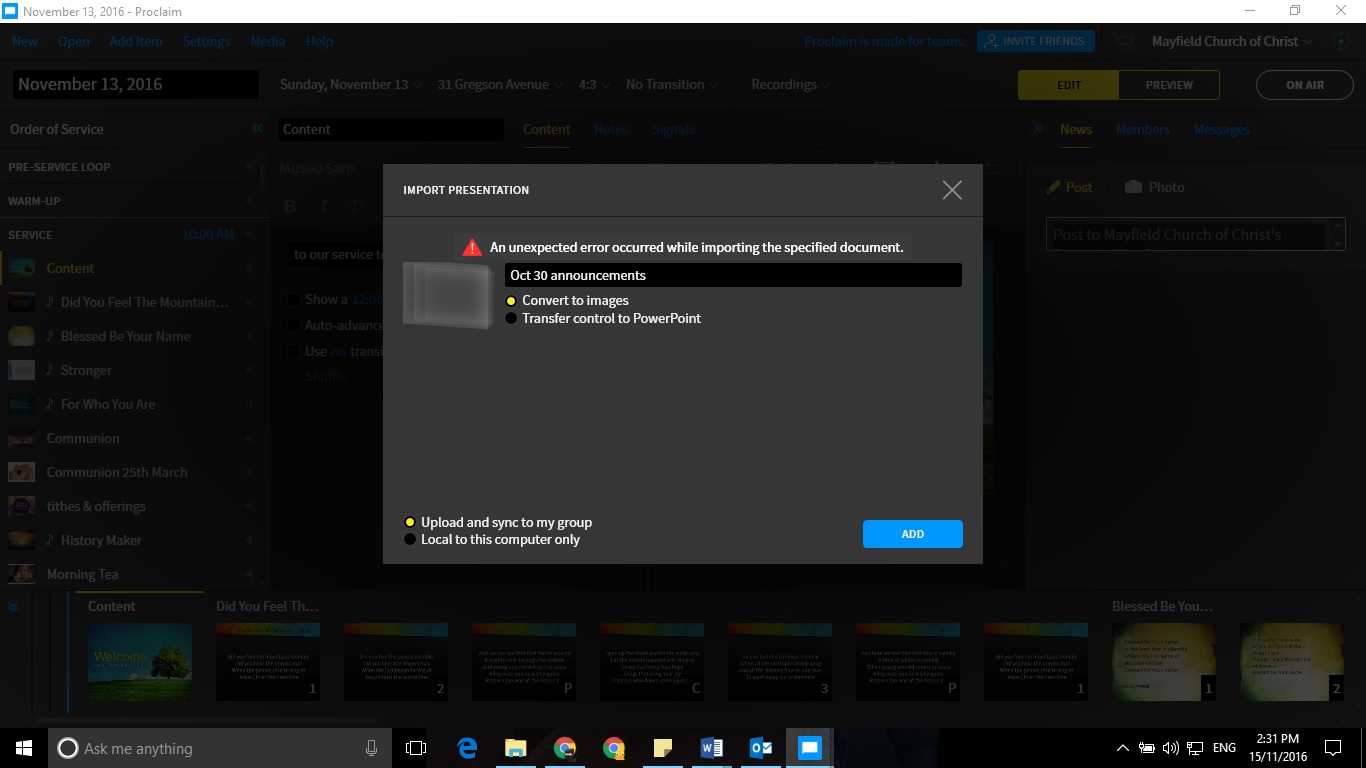Screen dimensions: 1366x768
Task: Select Blessed Be Your Name slide 2 thumbnail
Action: click(1292, 660)
